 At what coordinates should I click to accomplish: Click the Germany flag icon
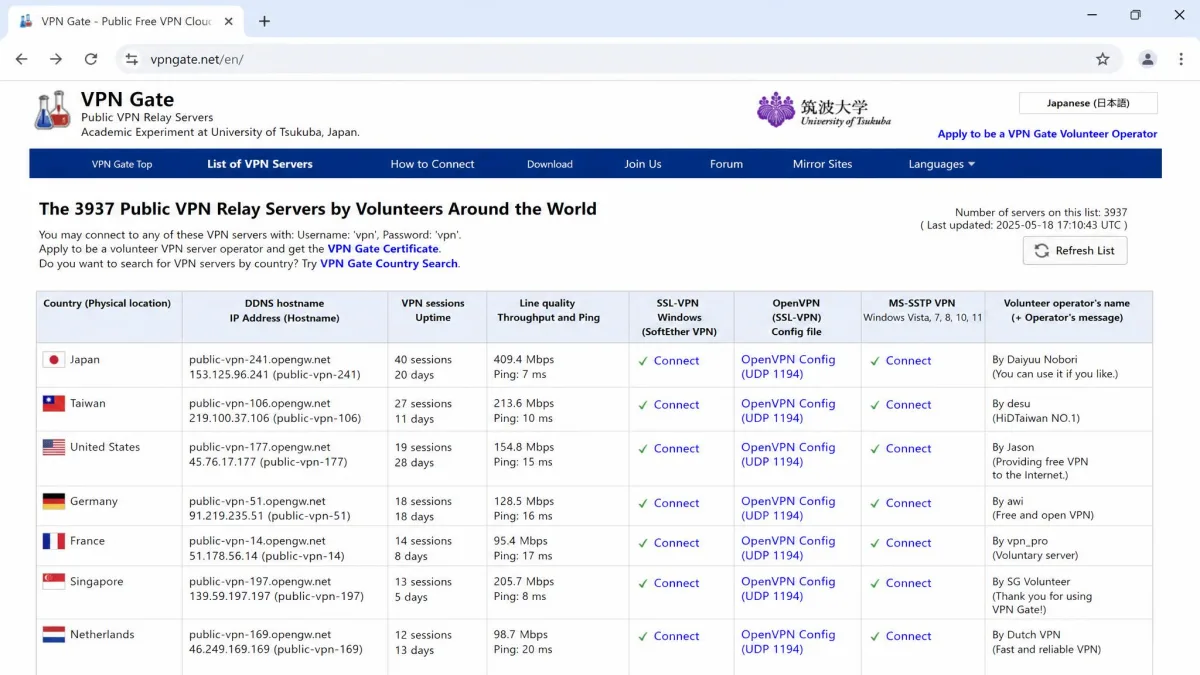coord(54,502)
